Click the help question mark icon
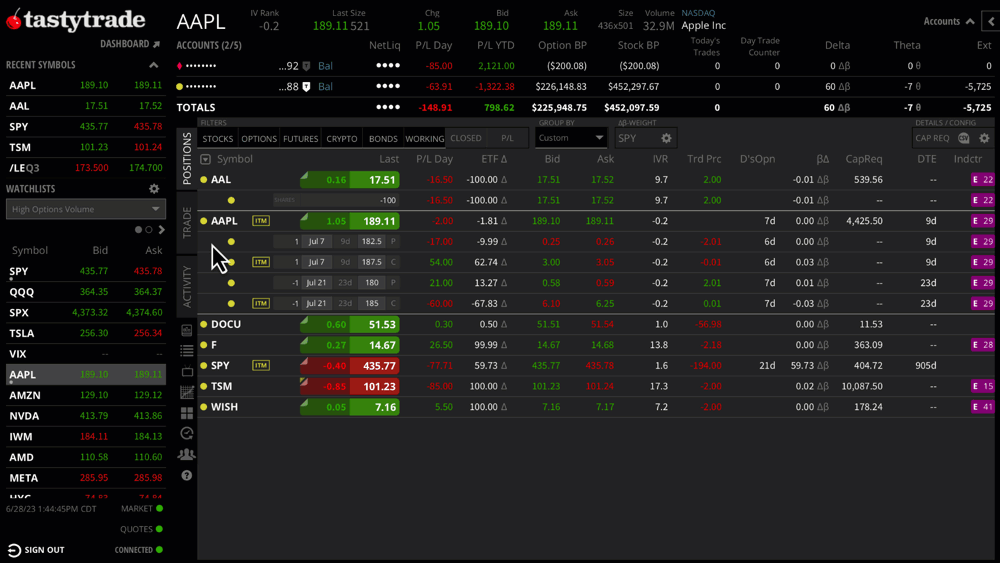1000x563 pixels. point(187,476)
